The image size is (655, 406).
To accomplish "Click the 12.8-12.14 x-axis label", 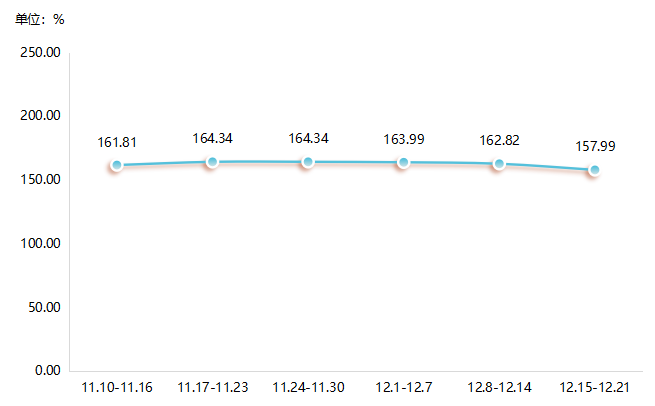I will click(499, 387).
